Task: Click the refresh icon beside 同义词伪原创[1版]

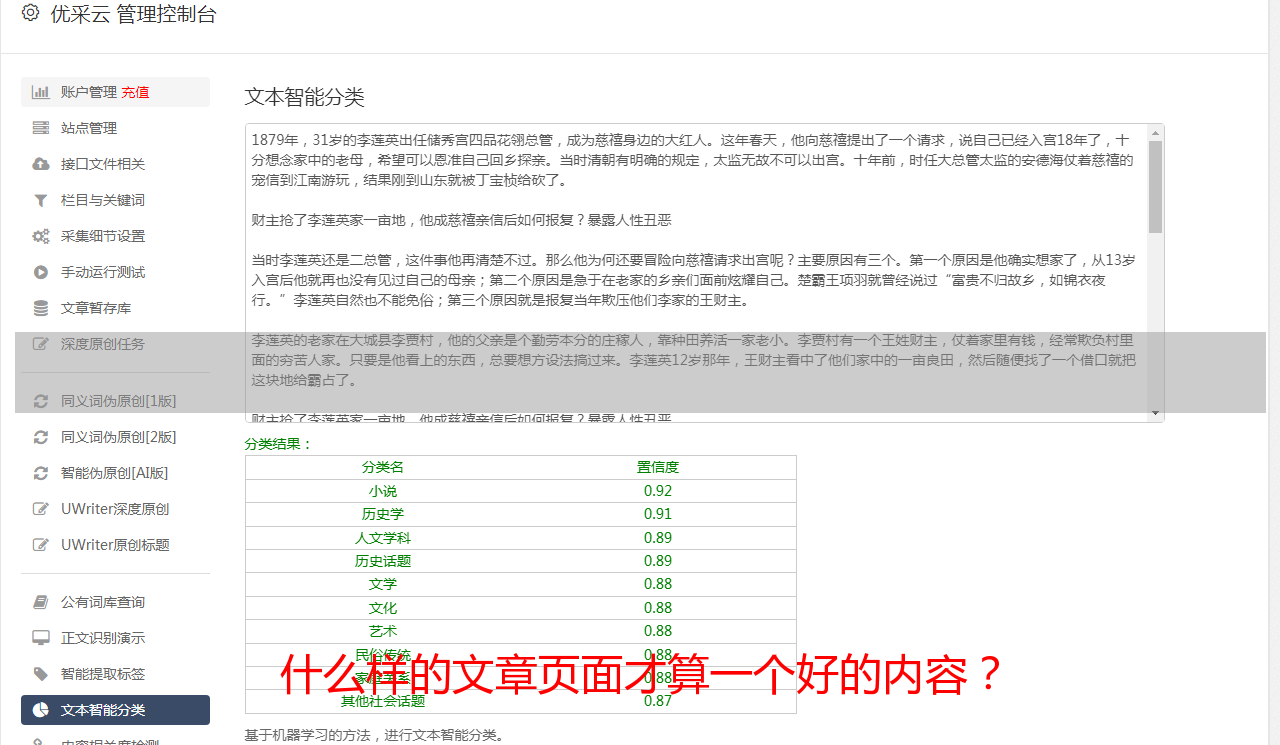Action: (41, 401)
